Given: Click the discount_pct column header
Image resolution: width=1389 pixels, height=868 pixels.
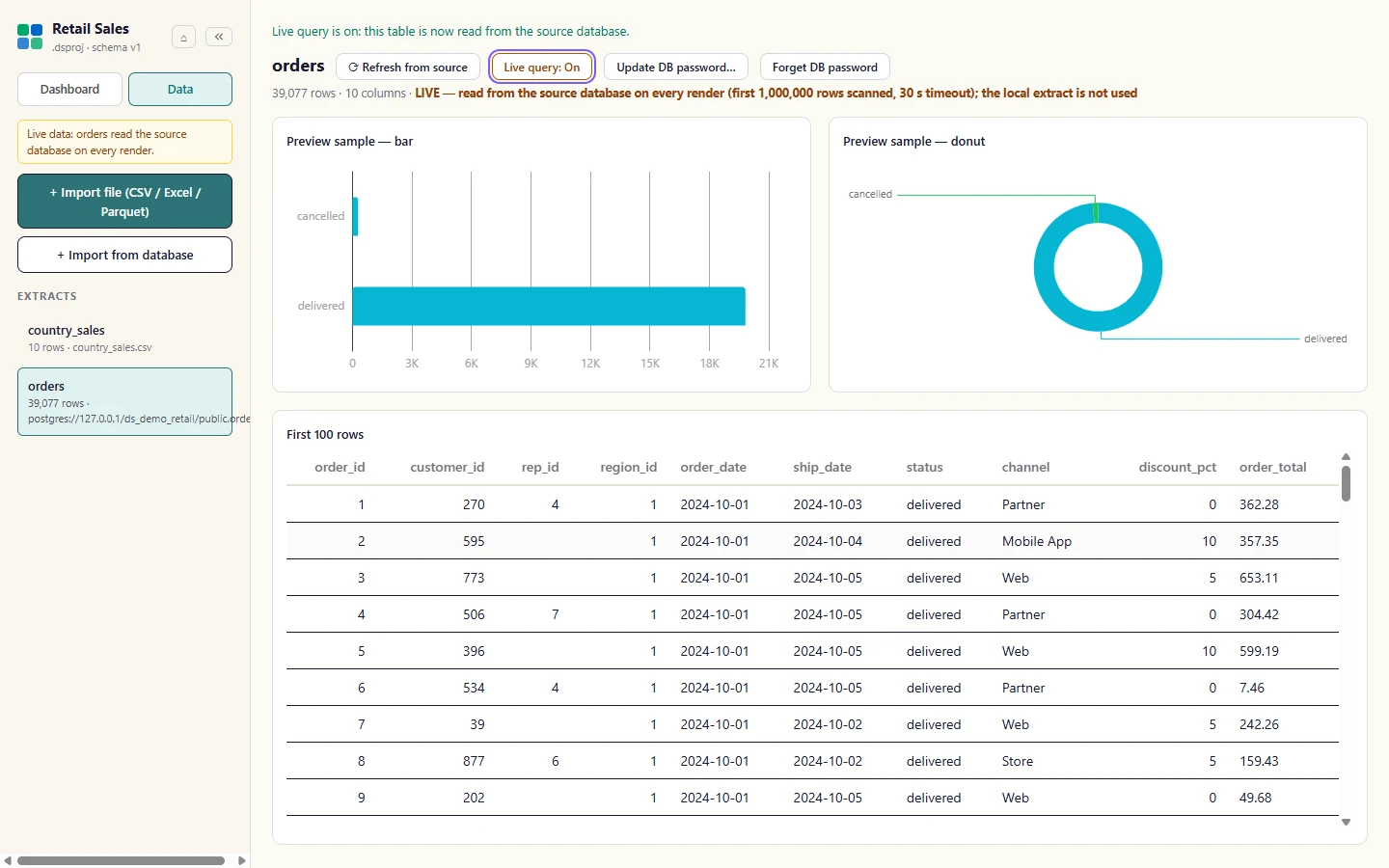Looking at the screenshot, I should 1178,467.
